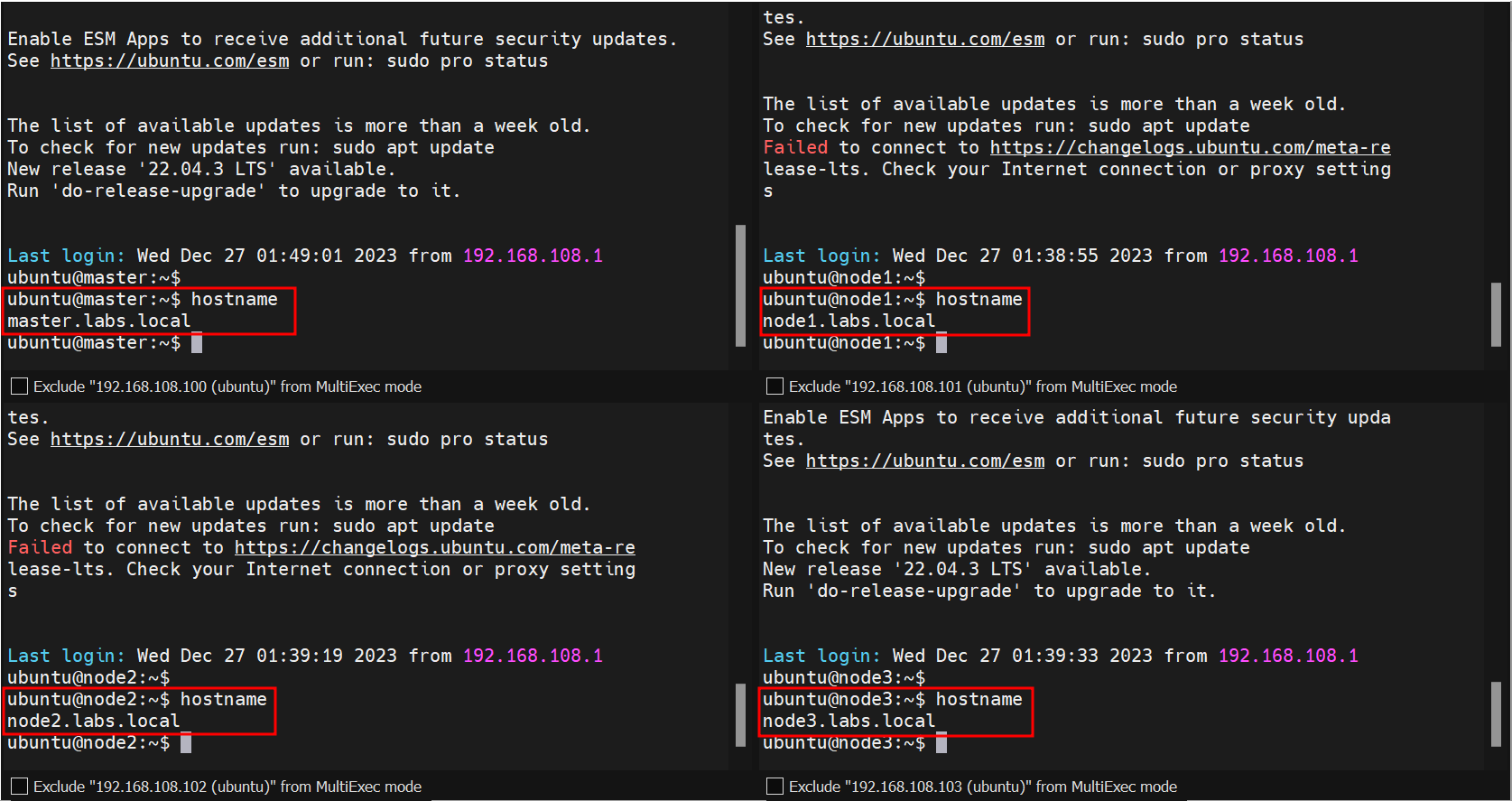The height and width of the screenshot is (801, 1512).
Task: Click 'node1.labs.local' hostname output
Action: [x=849, y=321]
